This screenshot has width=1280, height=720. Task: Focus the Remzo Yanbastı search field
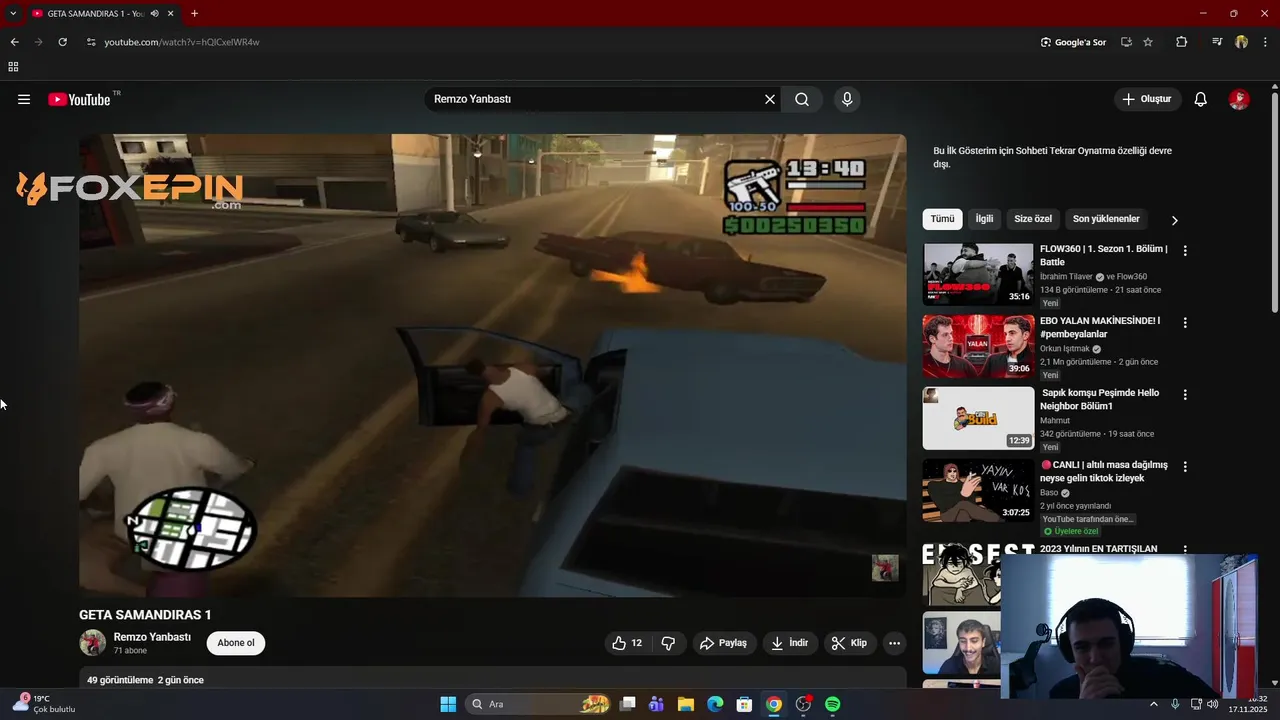click(595, 99)
